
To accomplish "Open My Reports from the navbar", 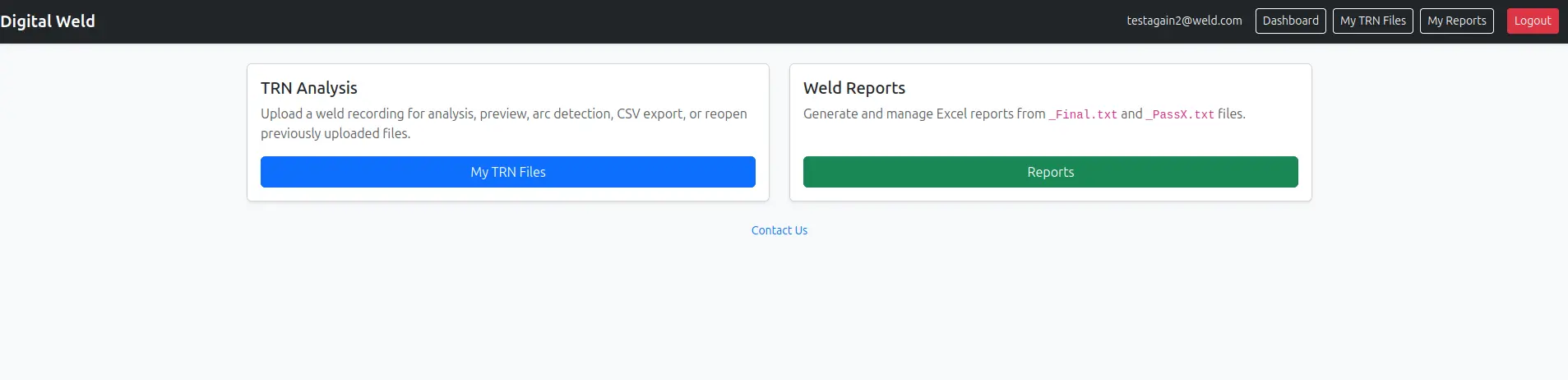I will point(1456,21).
